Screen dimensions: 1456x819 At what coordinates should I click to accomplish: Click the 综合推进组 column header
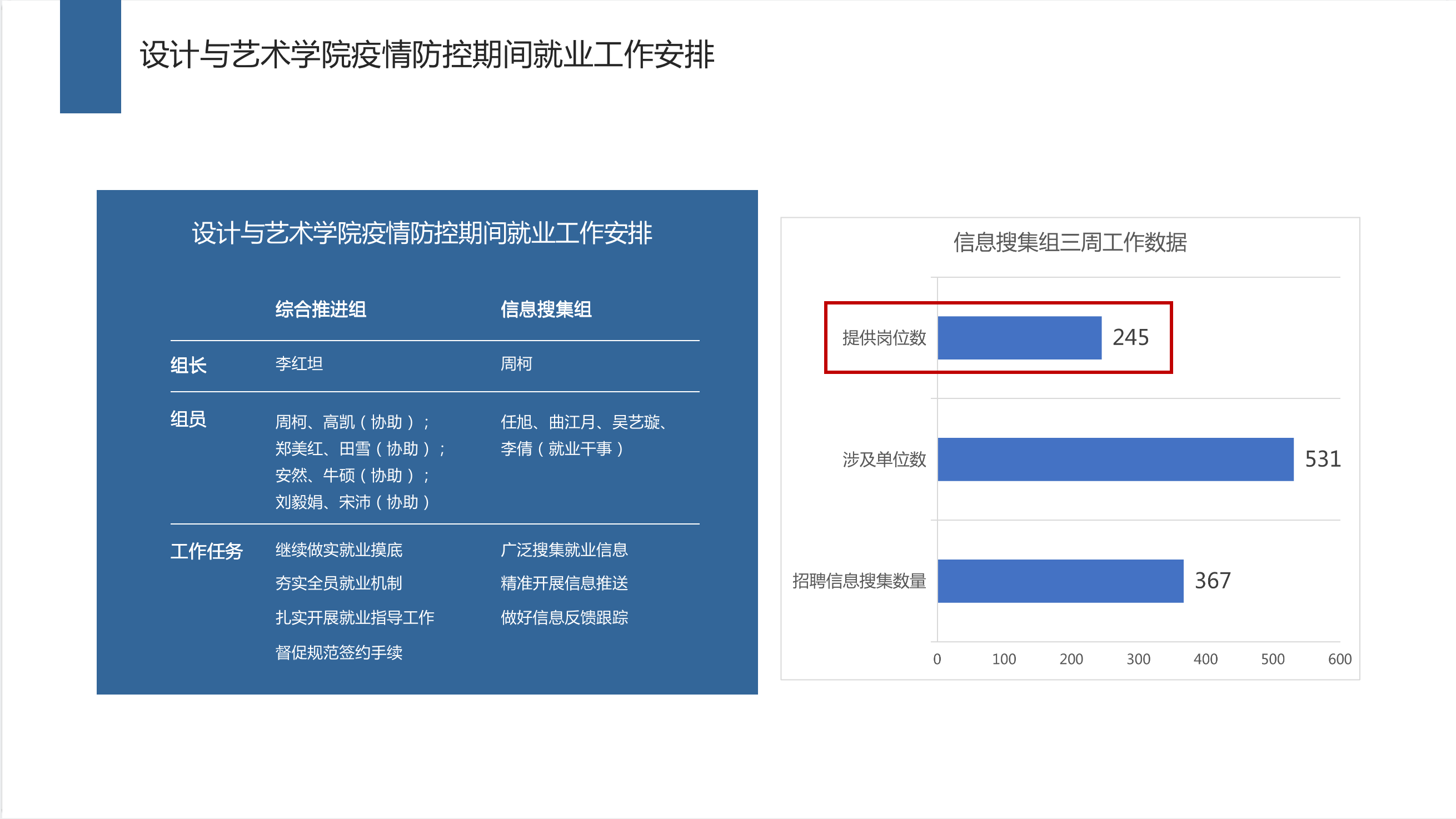tap(321, 309)
